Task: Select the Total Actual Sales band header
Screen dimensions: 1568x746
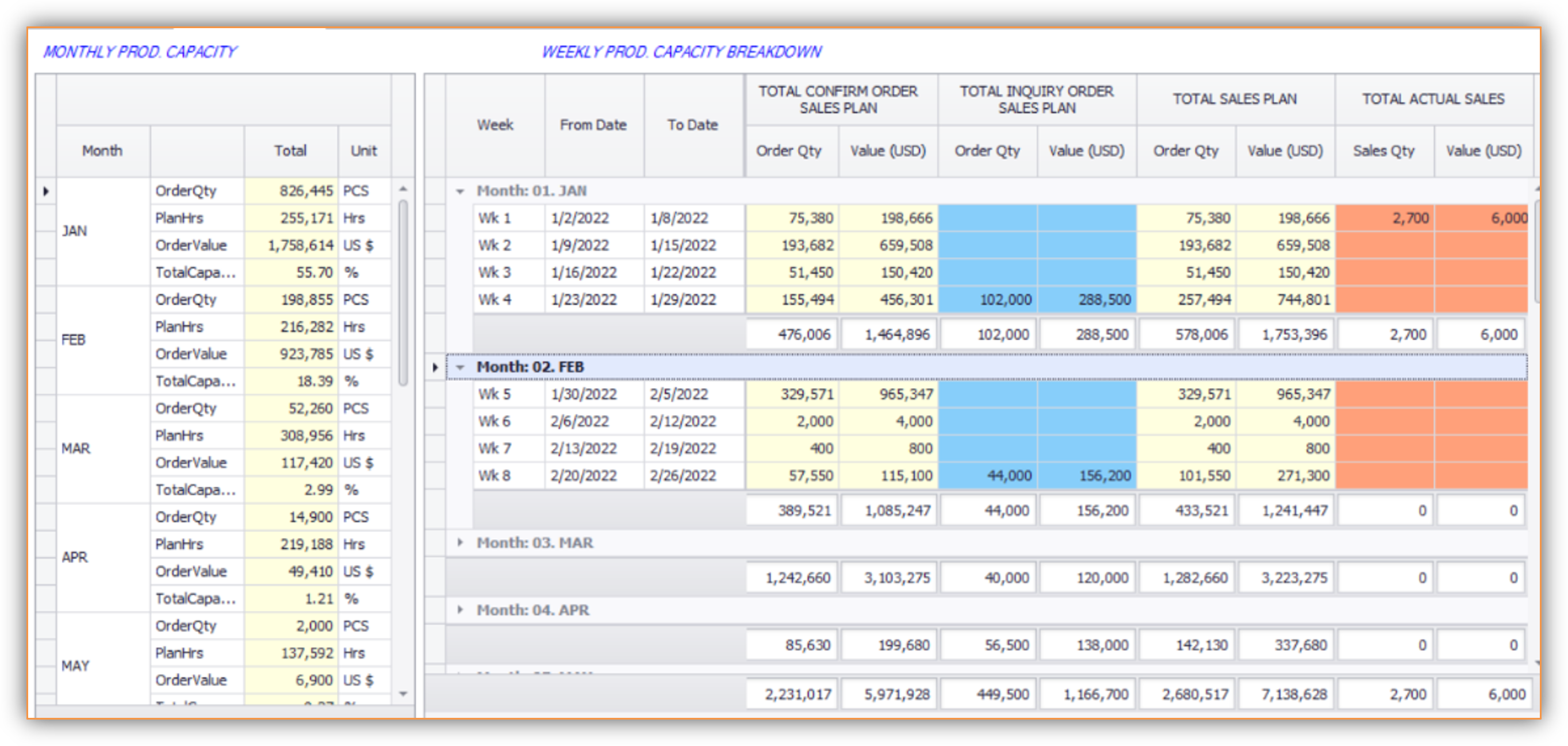Action: (x=1433, y=100)
